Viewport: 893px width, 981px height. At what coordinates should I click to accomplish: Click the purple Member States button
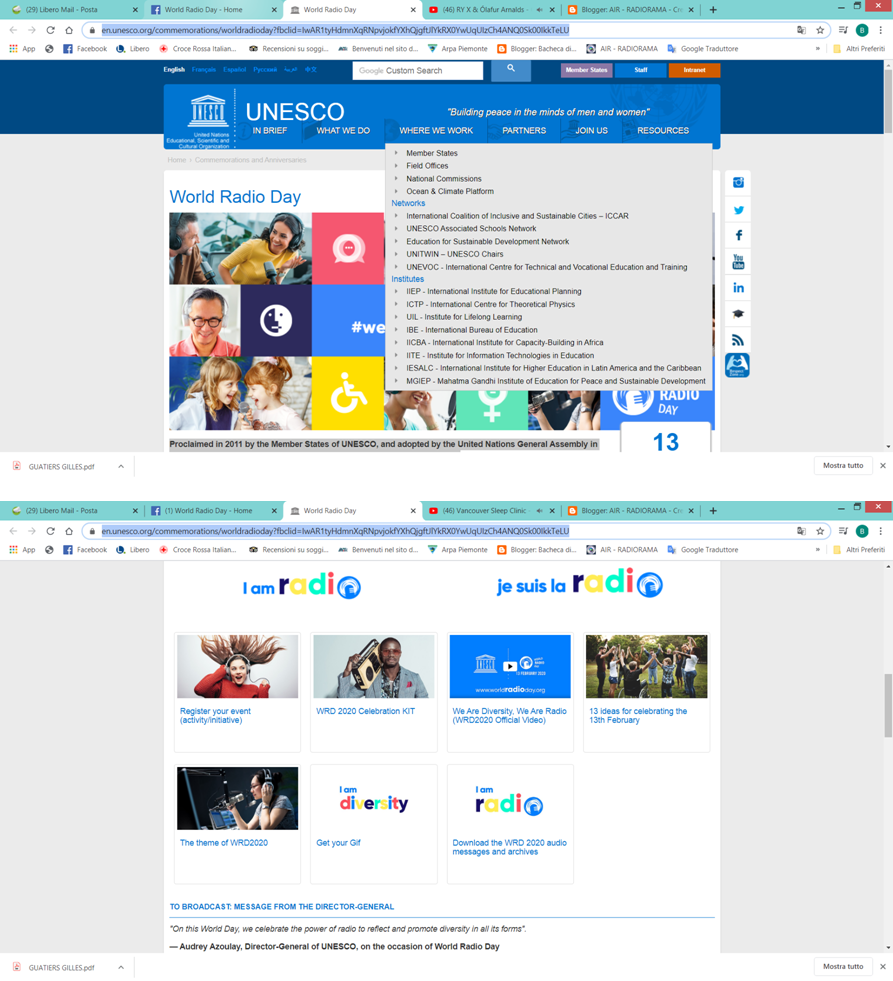[x=586, y=70]
